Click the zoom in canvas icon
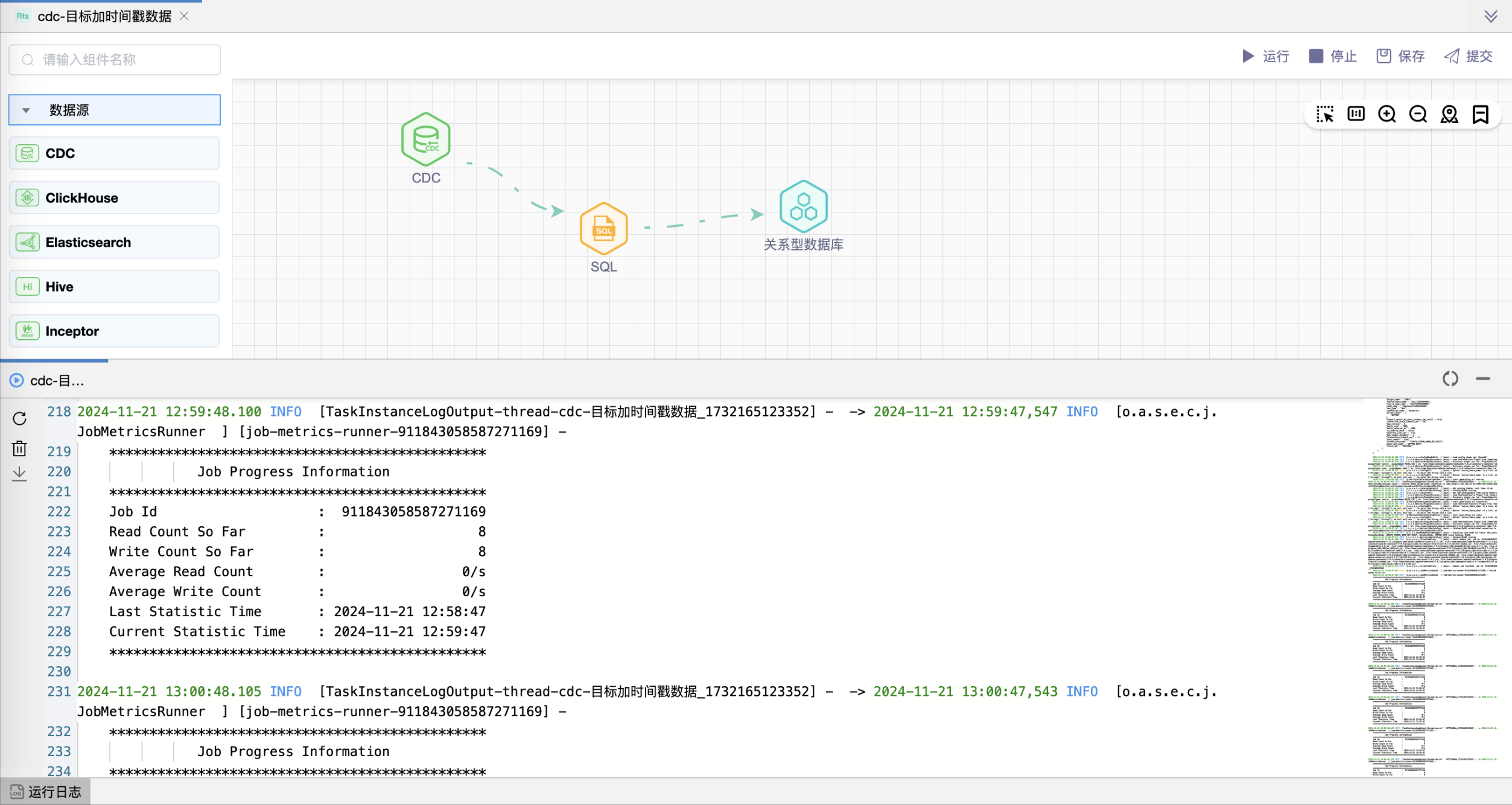This screenshot has width=1512, height=805. tap(1387, 114)
